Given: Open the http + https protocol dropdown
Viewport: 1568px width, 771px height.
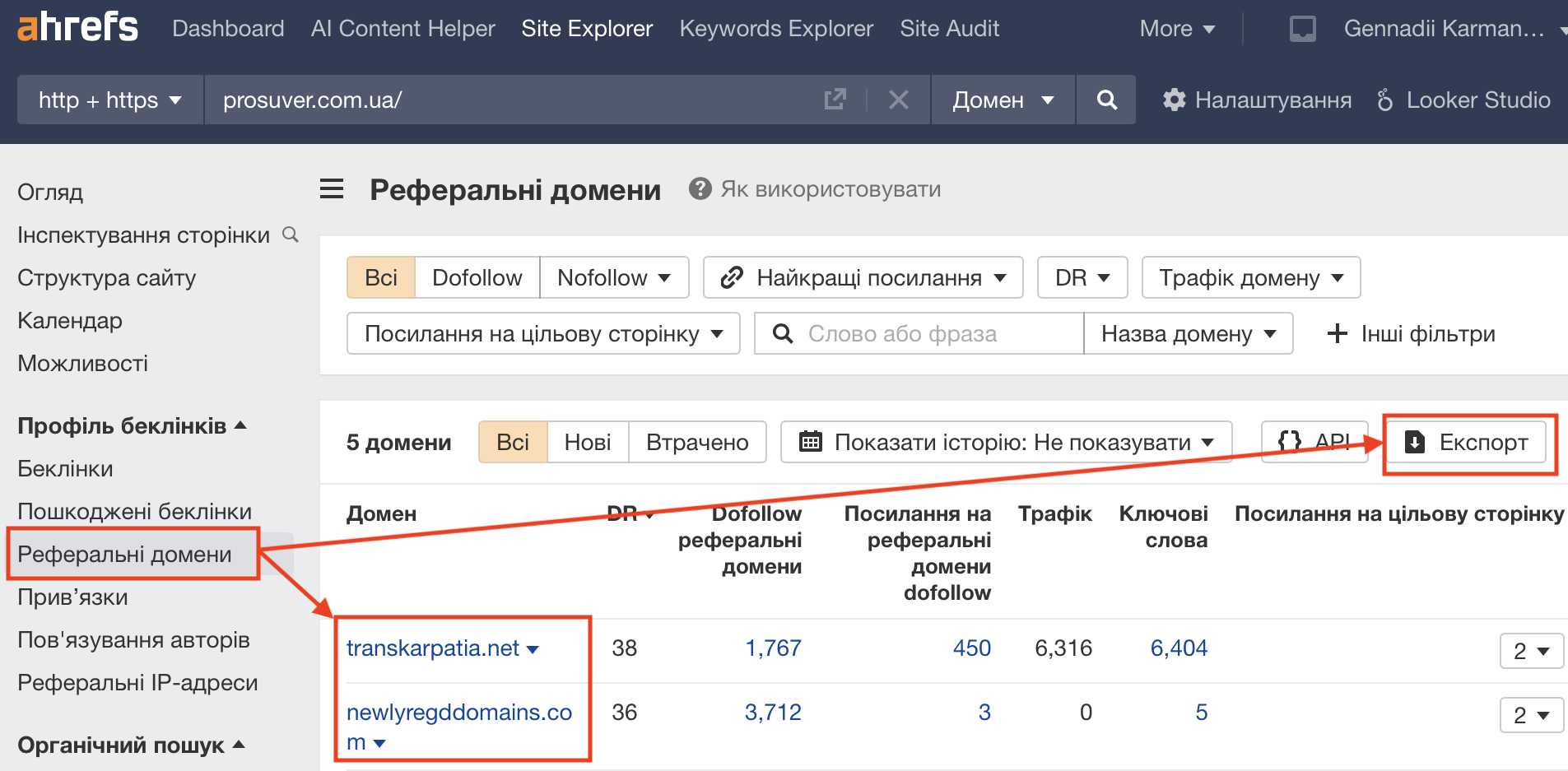Looking at the screenshot, I should pyautogui.click(x=108, y=100).
